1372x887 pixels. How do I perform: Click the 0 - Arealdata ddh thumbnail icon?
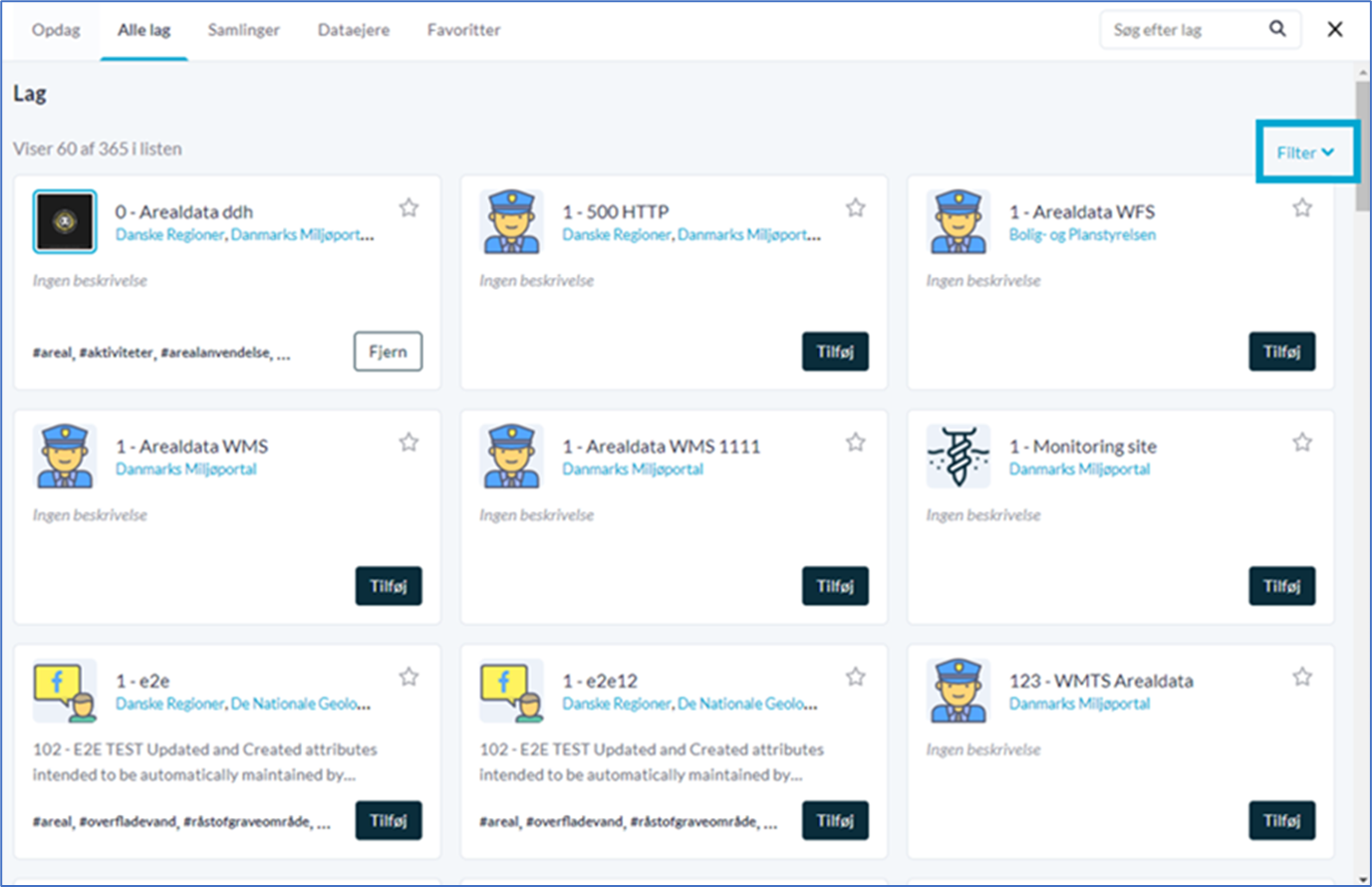pyautogui.click(x=65, y=221)
